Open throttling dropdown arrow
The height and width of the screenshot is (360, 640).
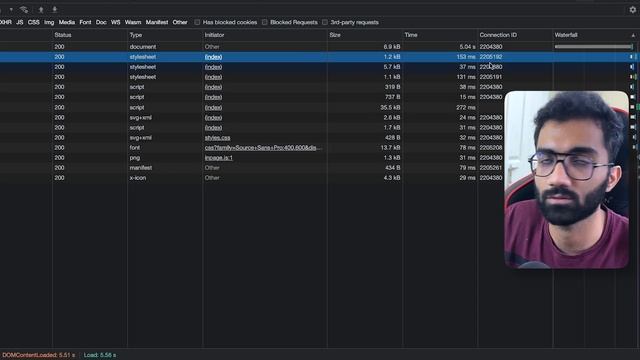(x=11, y=9)
